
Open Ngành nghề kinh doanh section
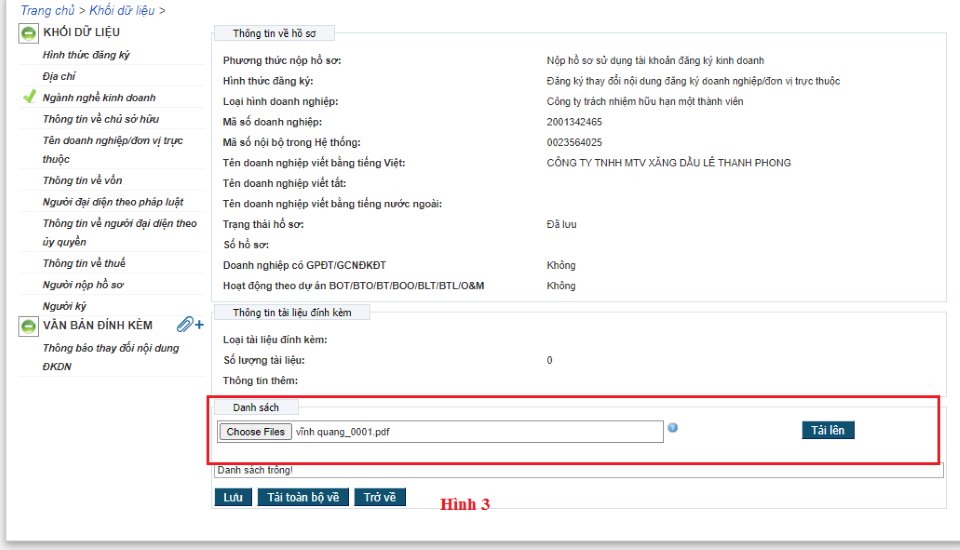99,97
